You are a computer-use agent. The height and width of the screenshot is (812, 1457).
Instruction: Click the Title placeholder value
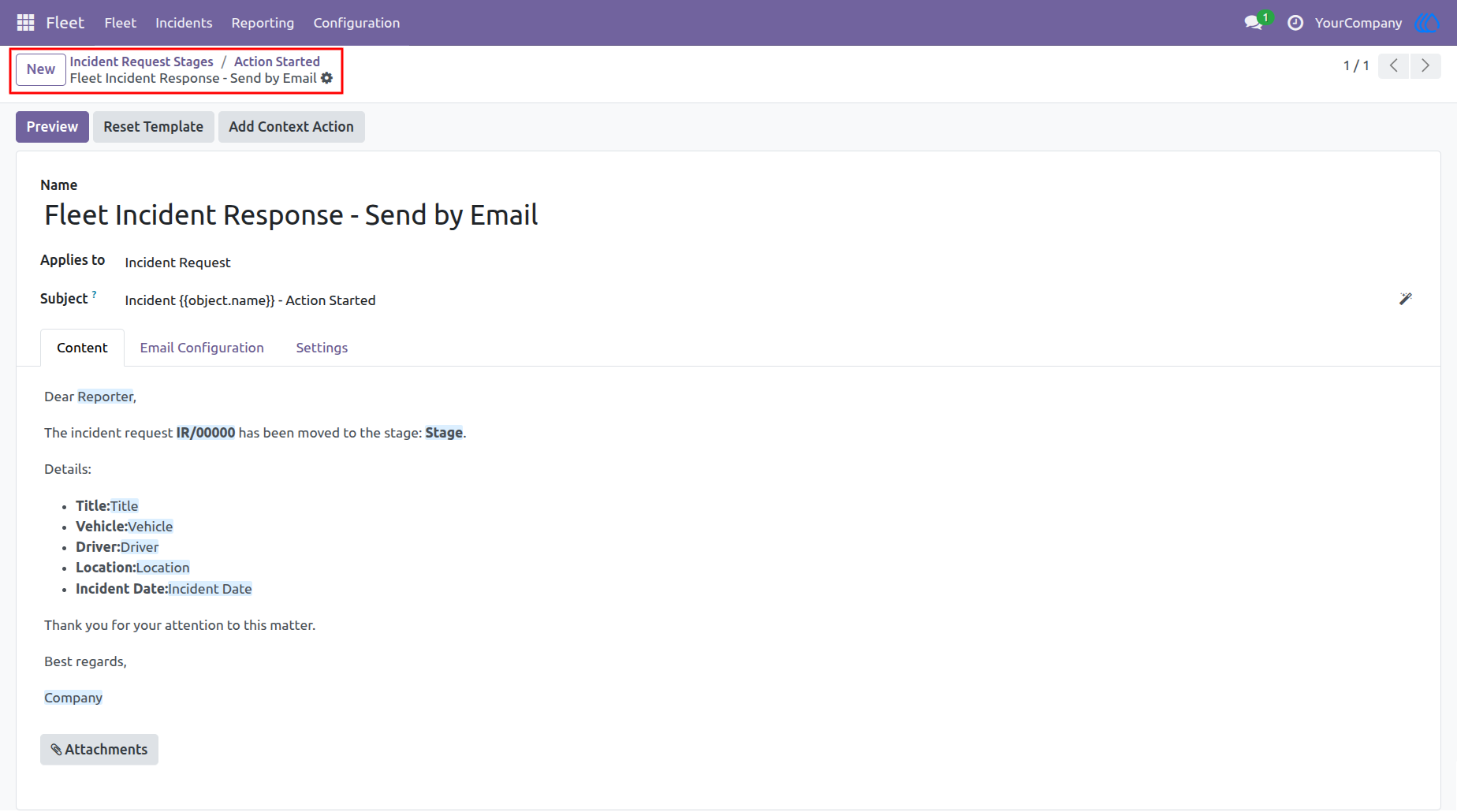click(x=125, y=506)
